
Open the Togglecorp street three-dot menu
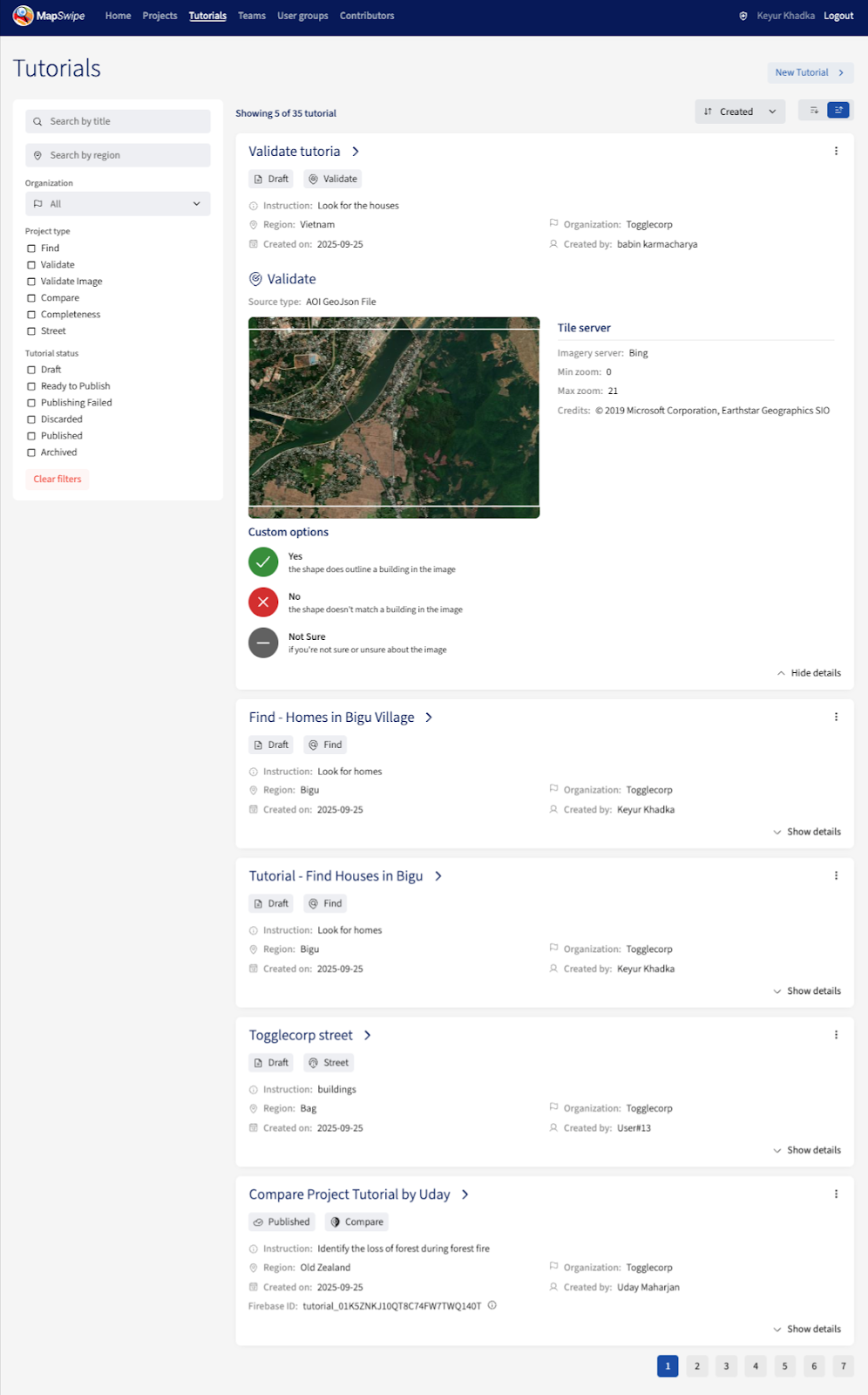coord(836,1035)
